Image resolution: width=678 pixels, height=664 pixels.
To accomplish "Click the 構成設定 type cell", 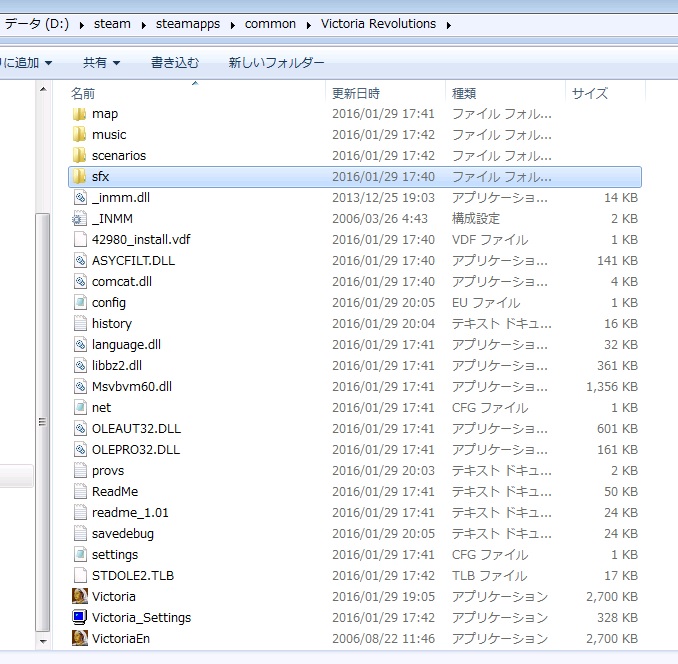I will point(476,219).
